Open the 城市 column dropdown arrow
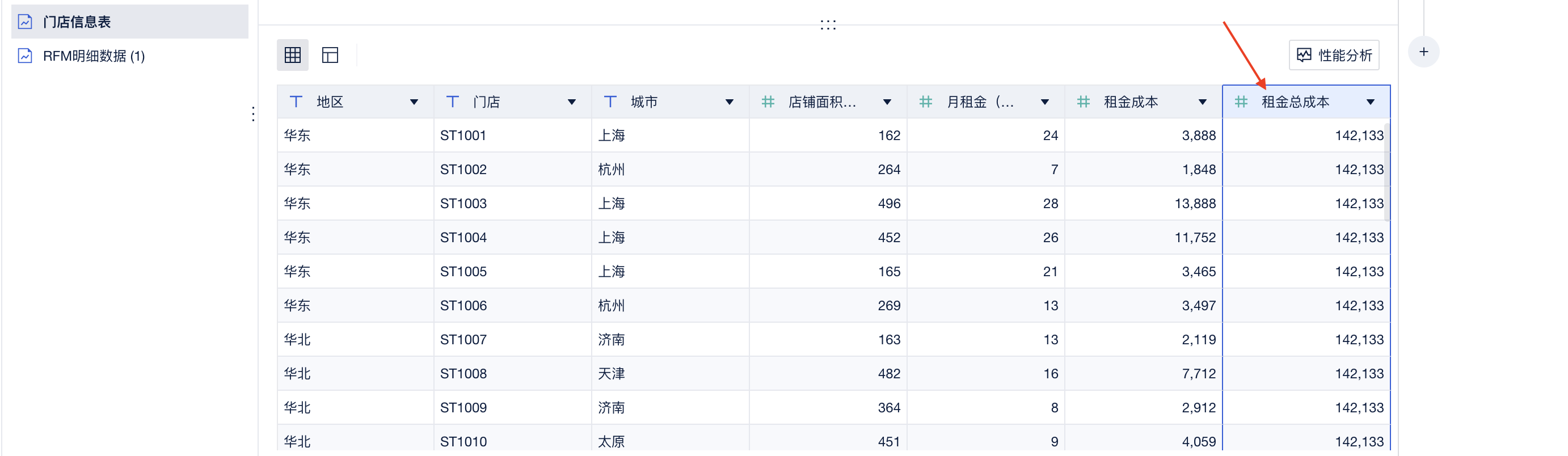Viewport: 1568px width, 456px height. [x=729, y=102]
